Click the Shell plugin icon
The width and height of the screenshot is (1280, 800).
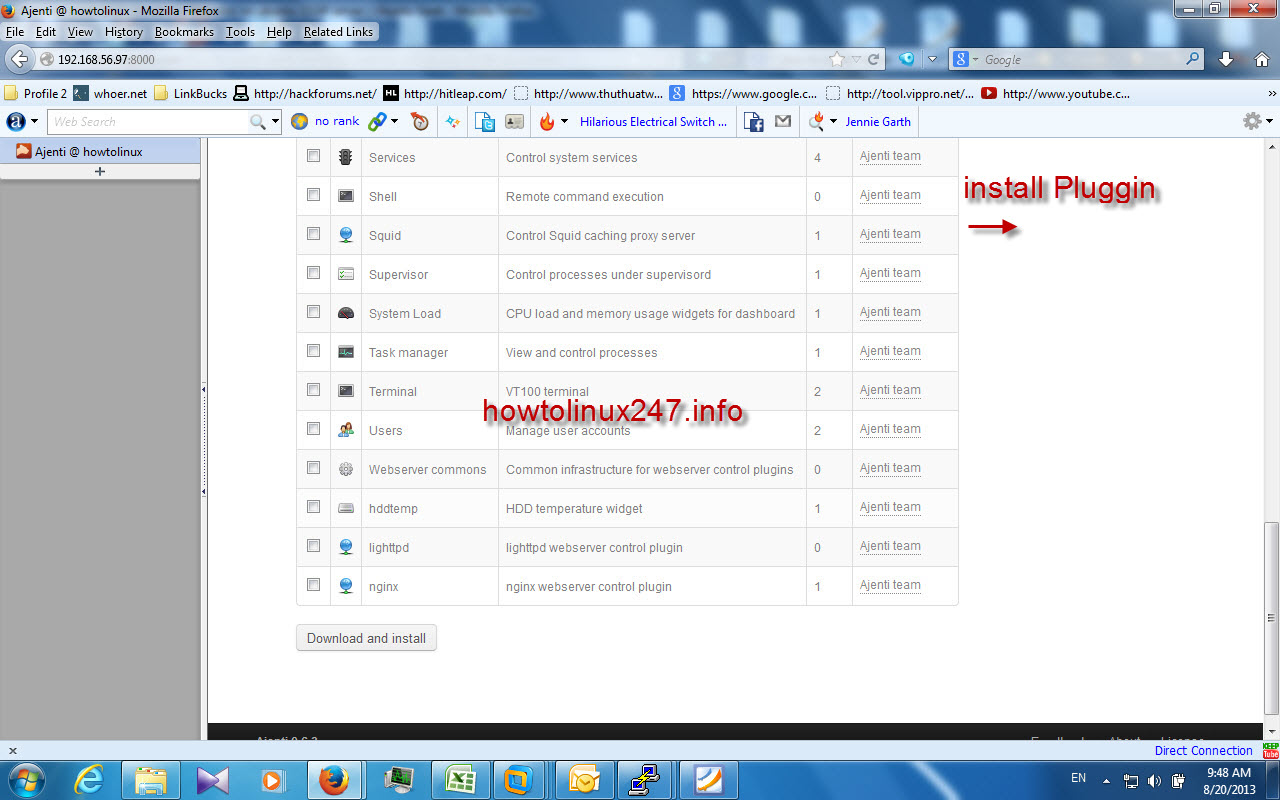tap(346, 196)
